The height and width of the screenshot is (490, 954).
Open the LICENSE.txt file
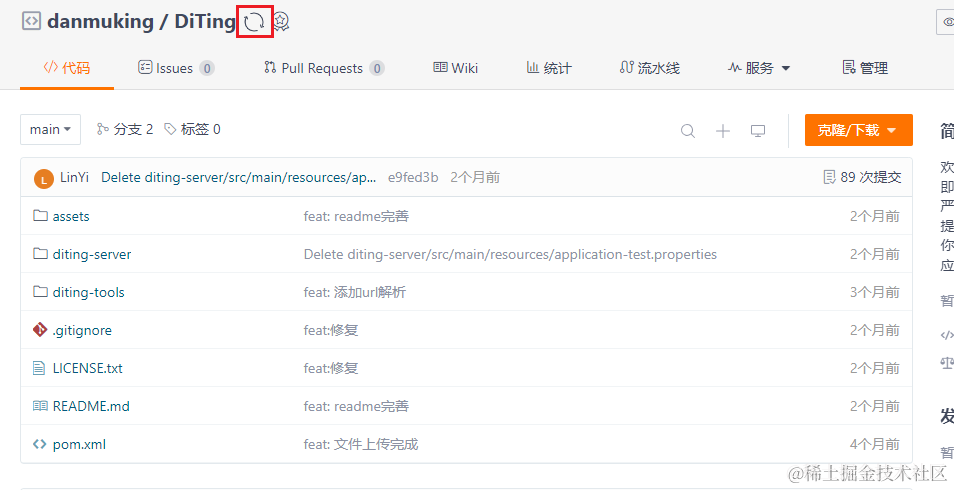[x=88, y=368]
